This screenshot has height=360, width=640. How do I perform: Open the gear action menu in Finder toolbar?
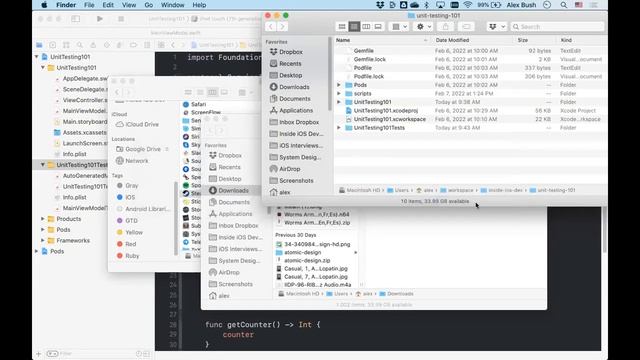tap(423, 27)
